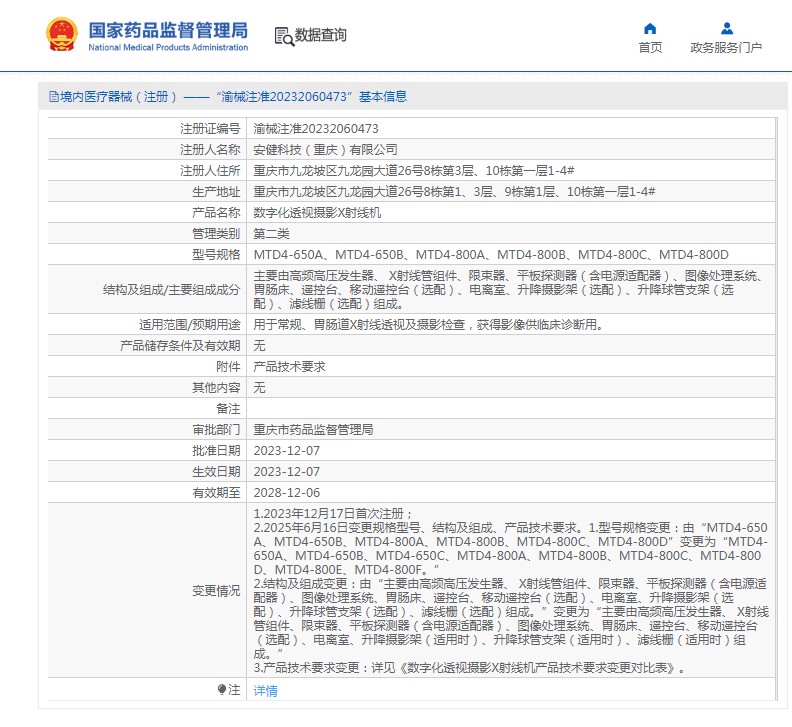The image size is (792, 727).
Task: Click change note 1.2023年12月17日首次注册
Action: coord(333,514)
